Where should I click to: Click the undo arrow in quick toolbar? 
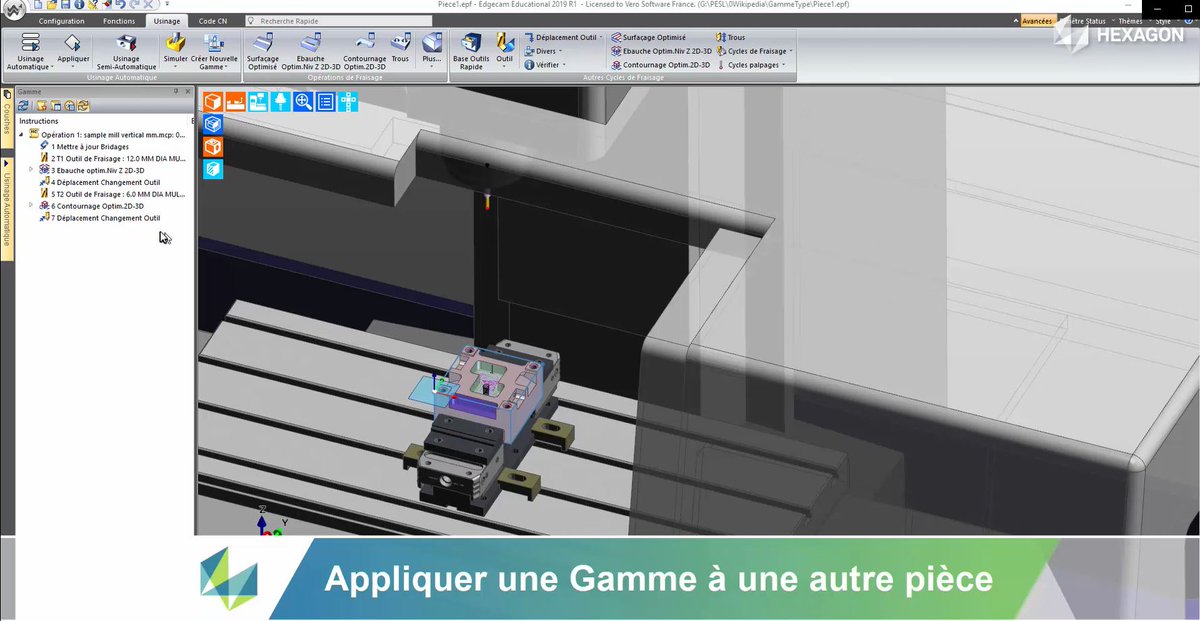(x=120, y=5)
